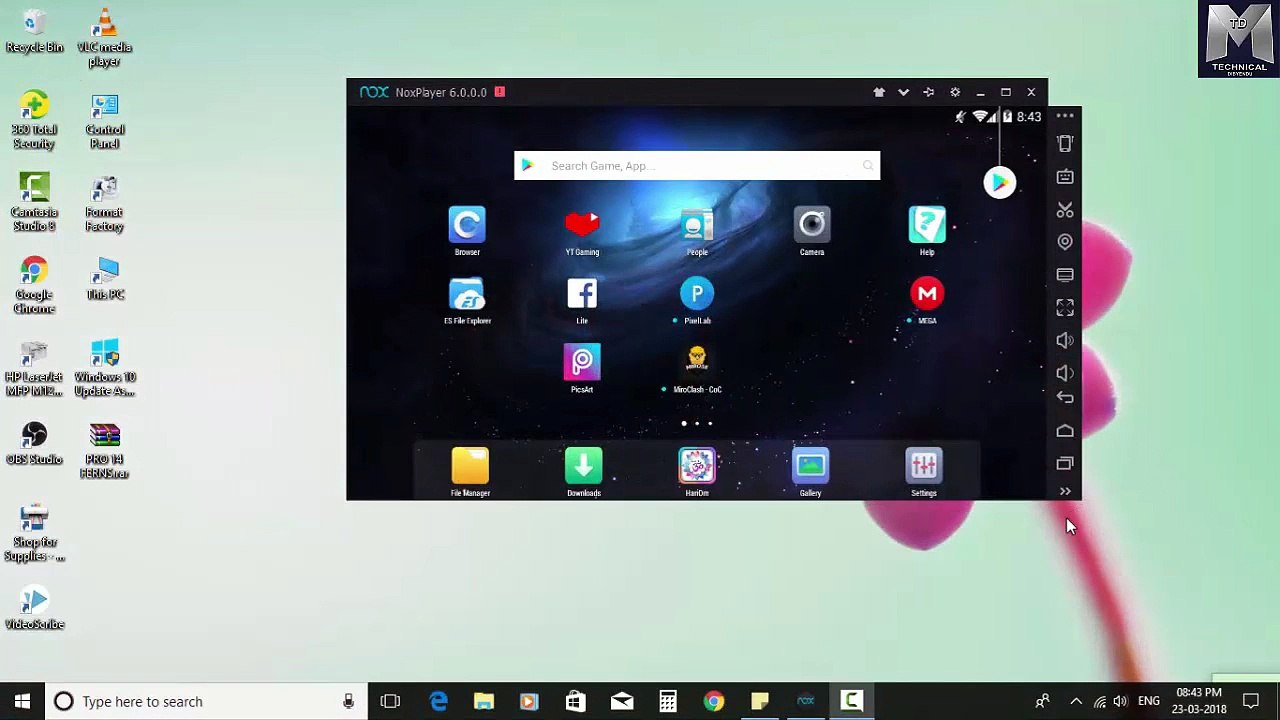The height and width of the screenshot is (720, 1280).
Task: Select Format Factory desktop shortcut
Action: click(104, 203)
